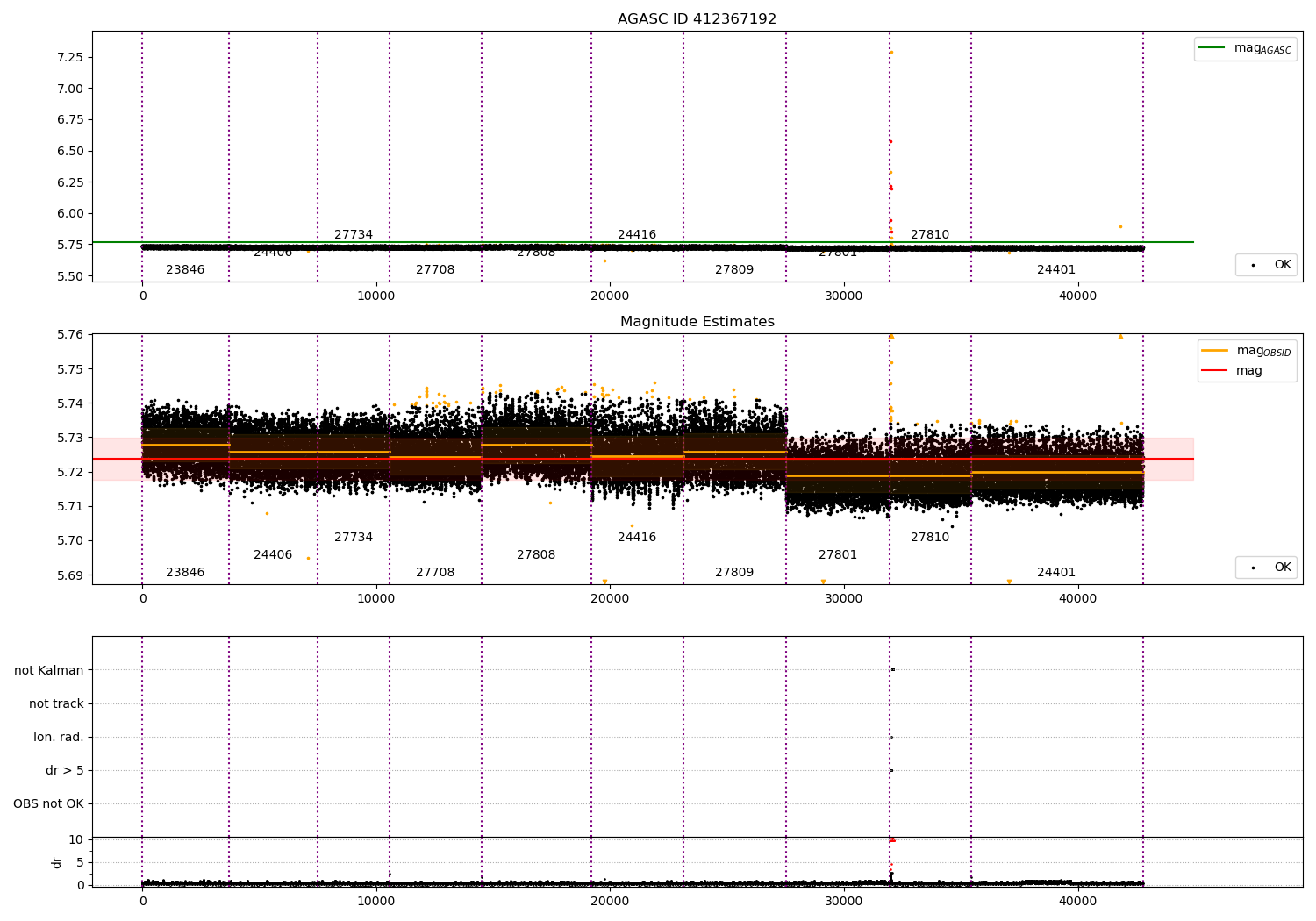Click obsid label 24401 in top plot
The image size is (1316, 921).
(1056, 269)
